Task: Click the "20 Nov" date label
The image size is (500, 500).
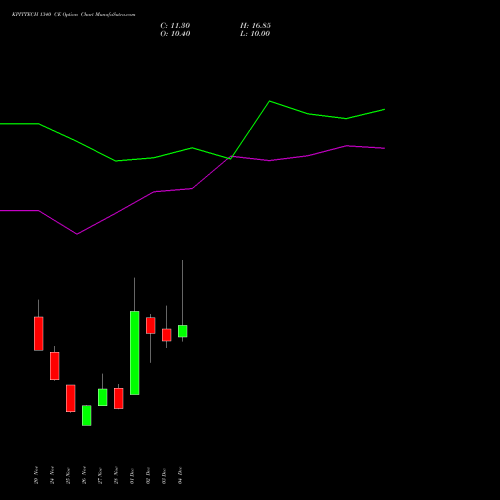Action: coord(36,475)
